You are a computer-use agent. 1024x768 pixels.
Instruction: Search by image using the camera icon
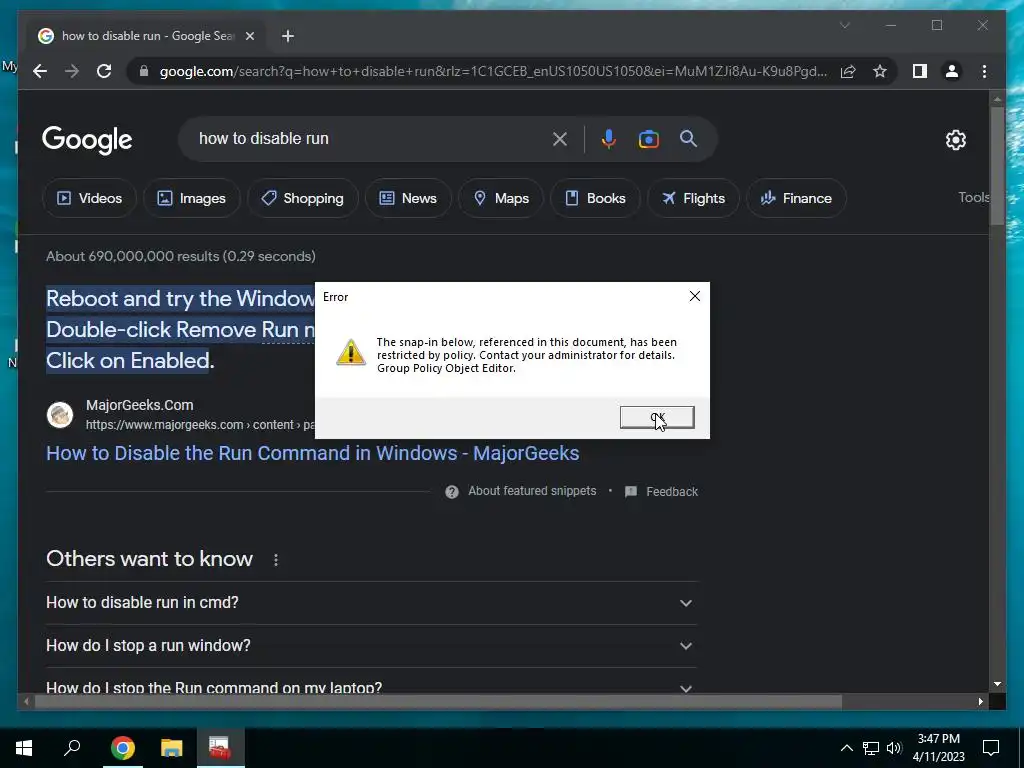coord(648,139)
